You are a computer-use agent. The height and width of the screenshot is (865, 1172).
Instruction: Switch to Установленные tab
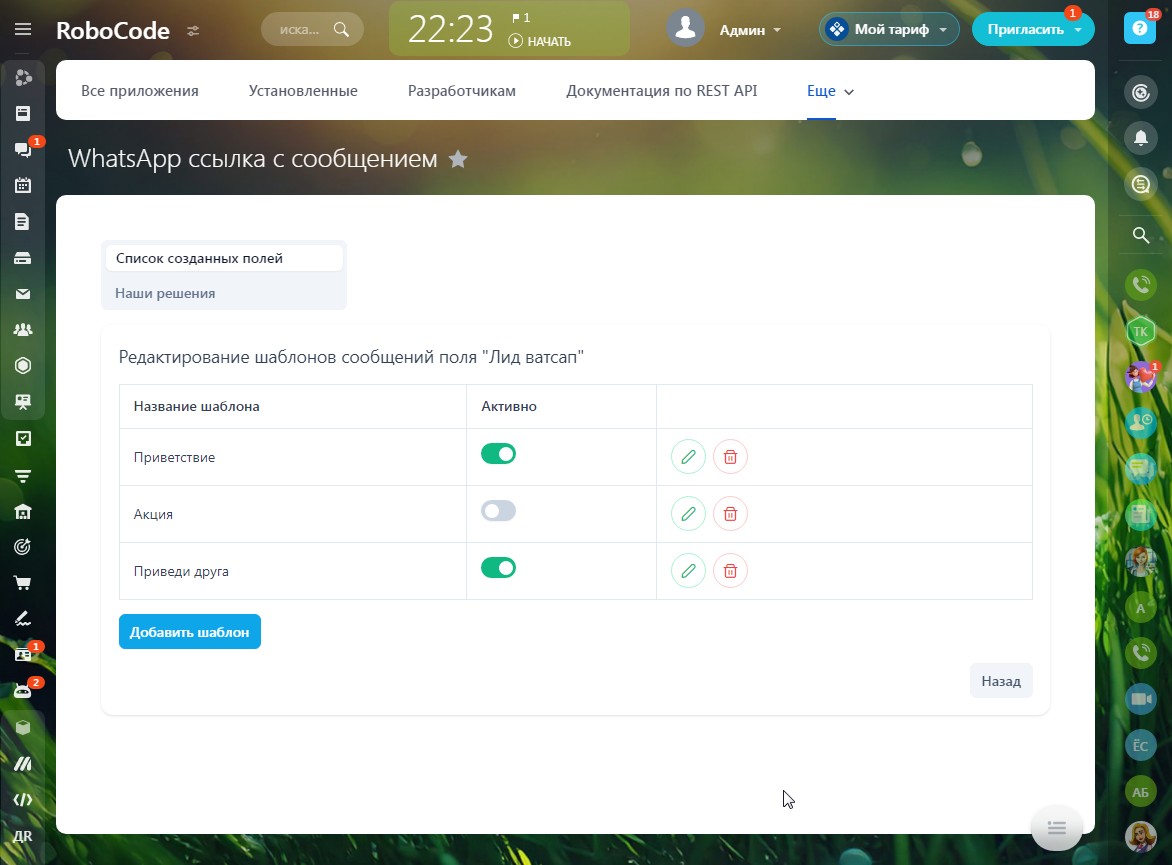point(303,90)
